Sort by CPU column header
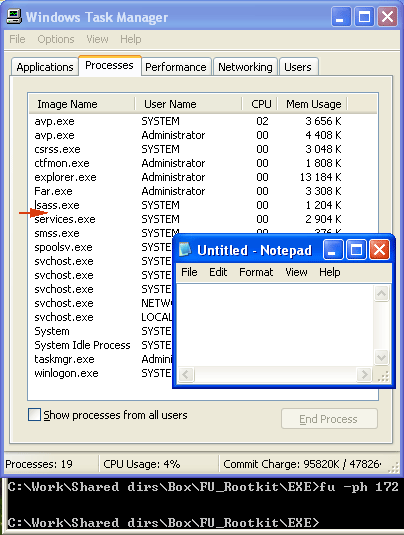404x535 pixels. point(260,104)
